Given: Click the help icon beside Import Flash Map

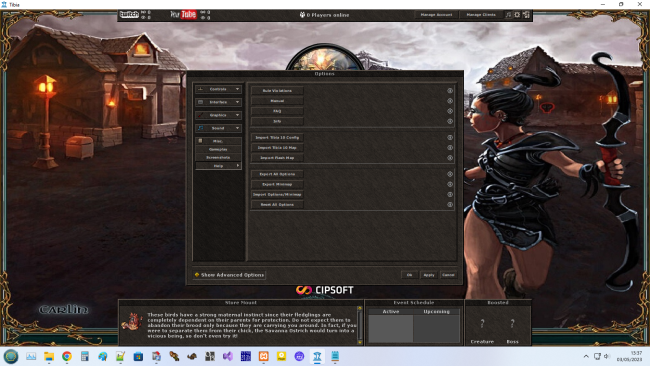Looking at the screenshot, I should pyautogui.click(x=450, y=158).
